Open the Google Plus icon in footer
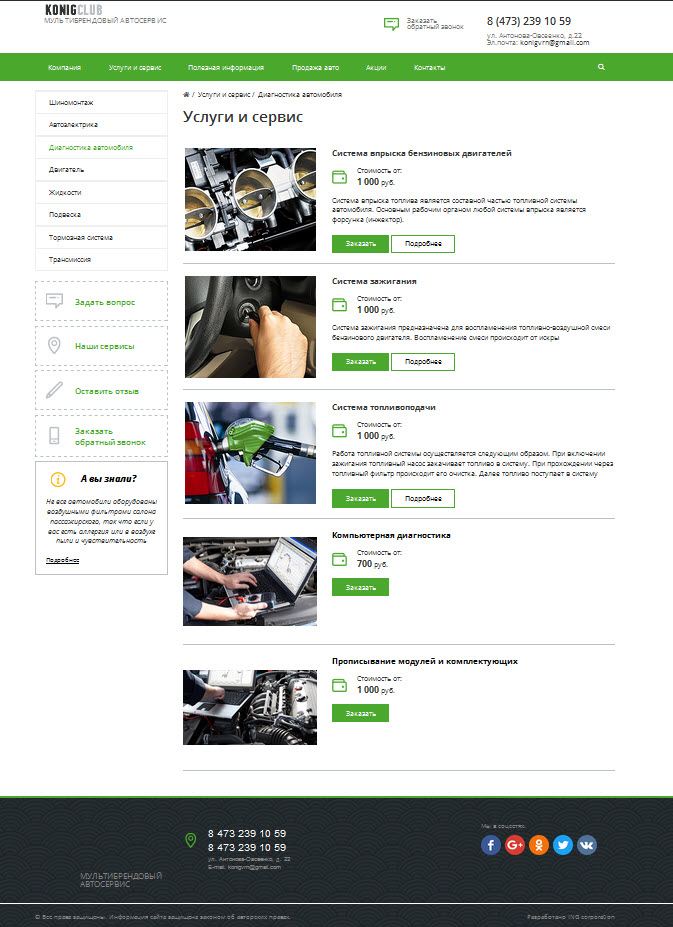673x927 pixels. [515, 845]
